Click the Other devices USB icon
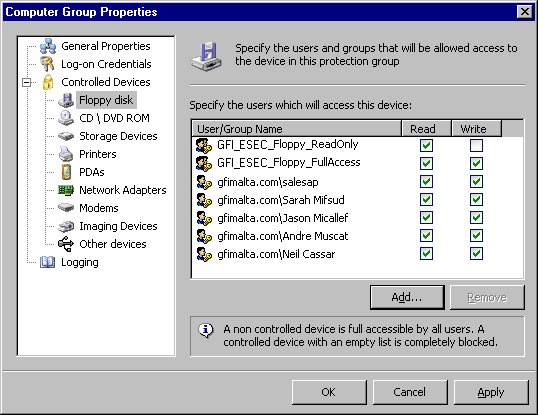 (66, 244)
